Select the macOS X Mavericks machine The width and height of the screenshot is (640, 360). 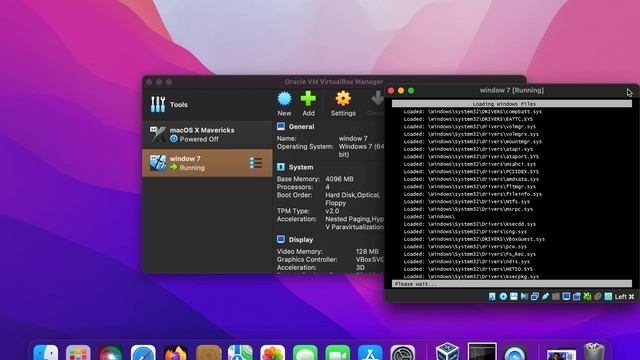point(207,135)
